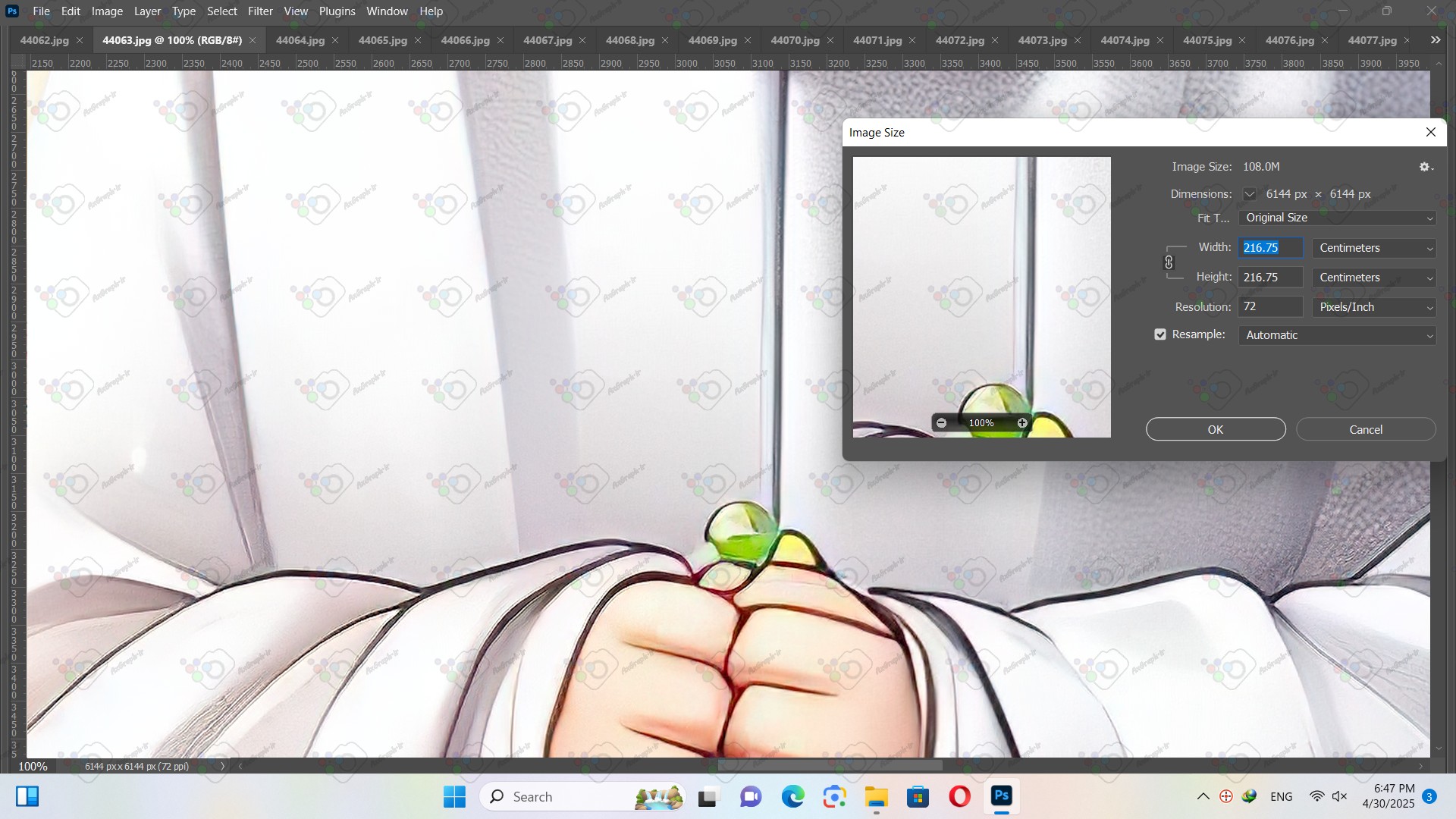This screenshot has width=1456, height=819.
Task: Click the globe tray icon beside ENG
Action: (1249, 796)
